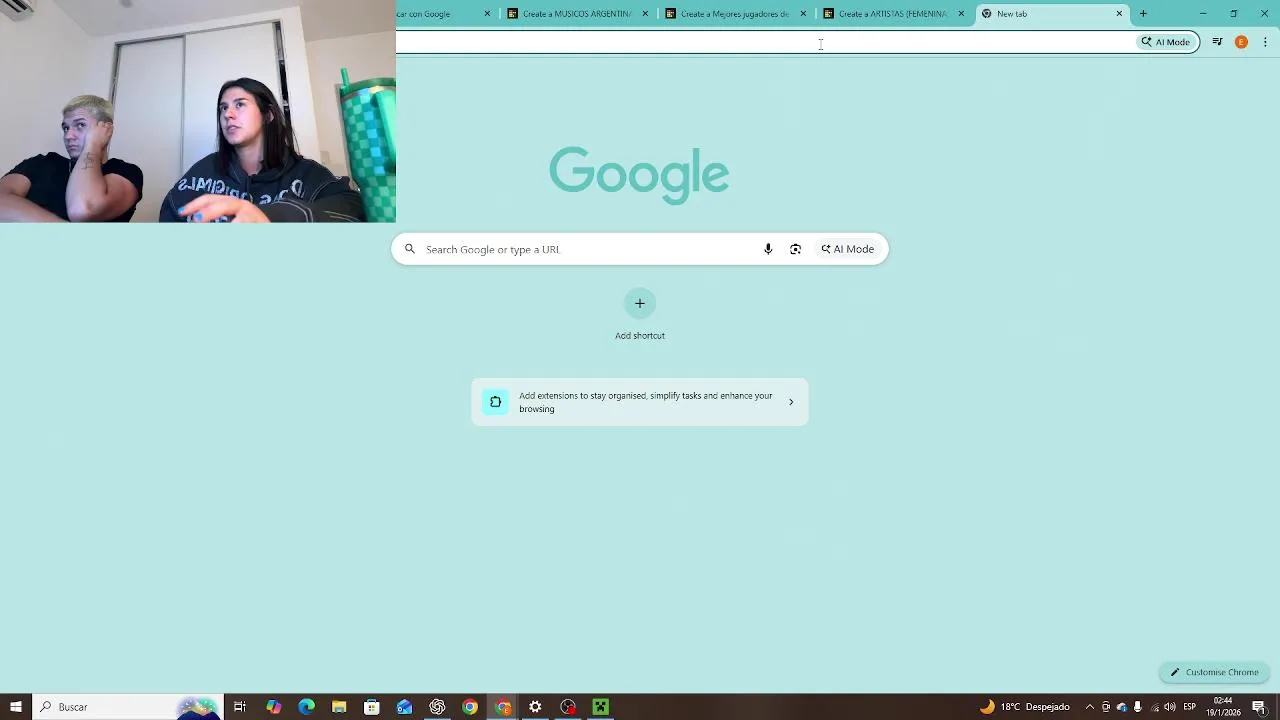Viewport: 1280px width, 720px height.
Task: Launch Copilot from the taskbar
Action: coord(273,707)
